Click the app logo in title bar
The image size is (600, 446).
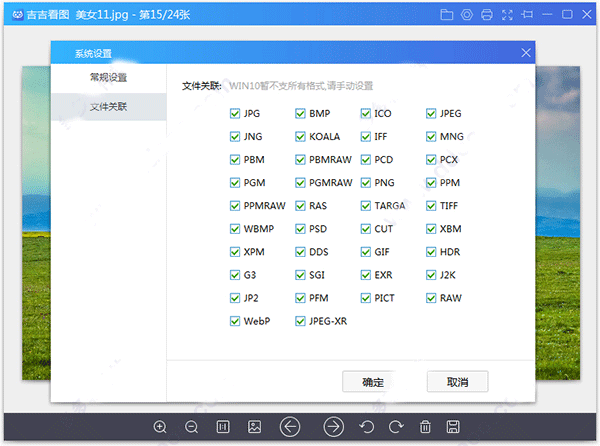[18, 15]
